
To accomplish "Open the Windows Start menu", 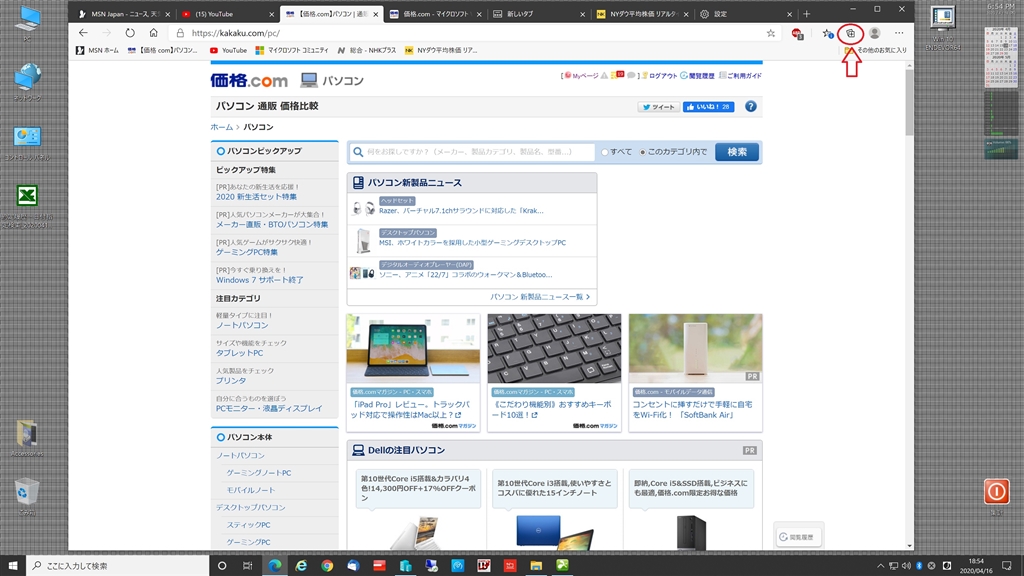I will pyautogui.click(x=12, y=566).
